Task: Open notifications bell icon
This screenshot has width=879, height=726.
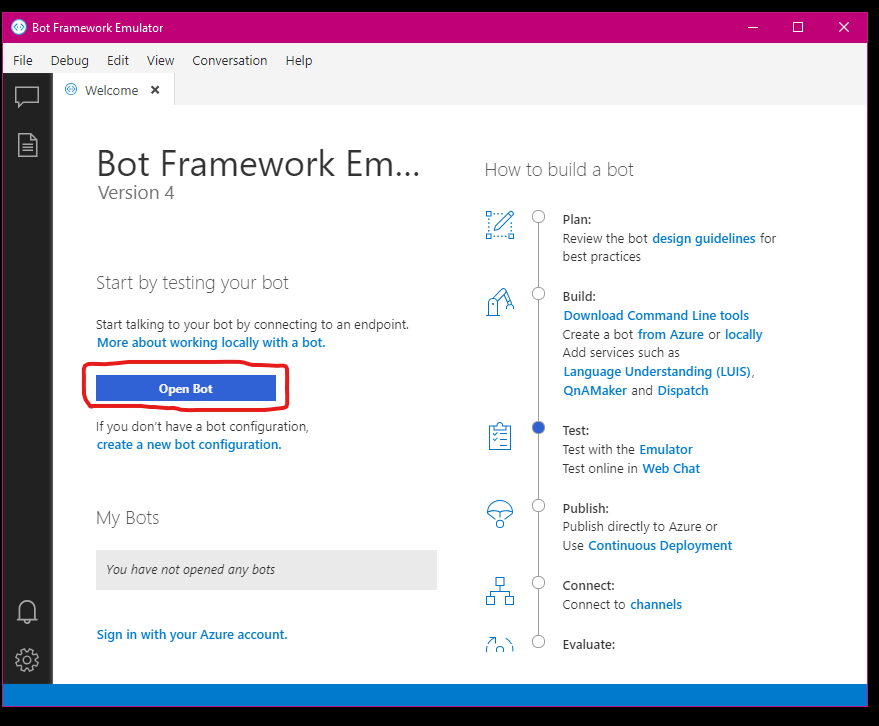Action: point(27,611)
